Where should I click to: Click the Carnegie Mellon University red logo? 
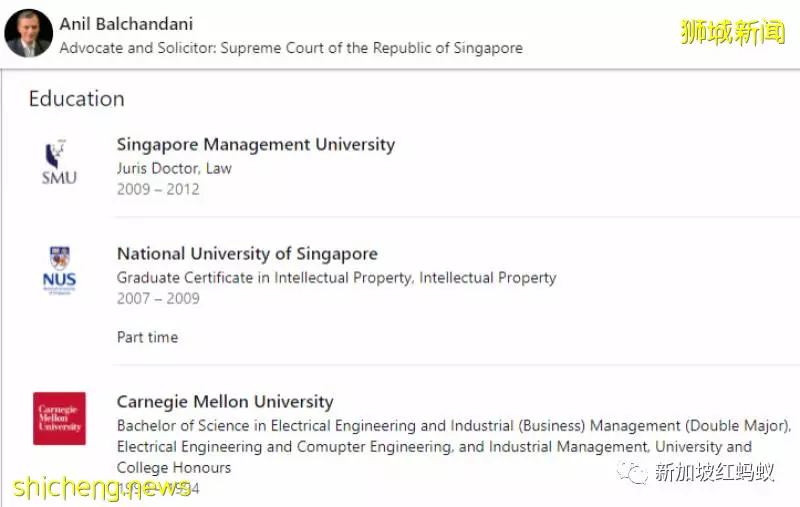(x=59, y=418)
